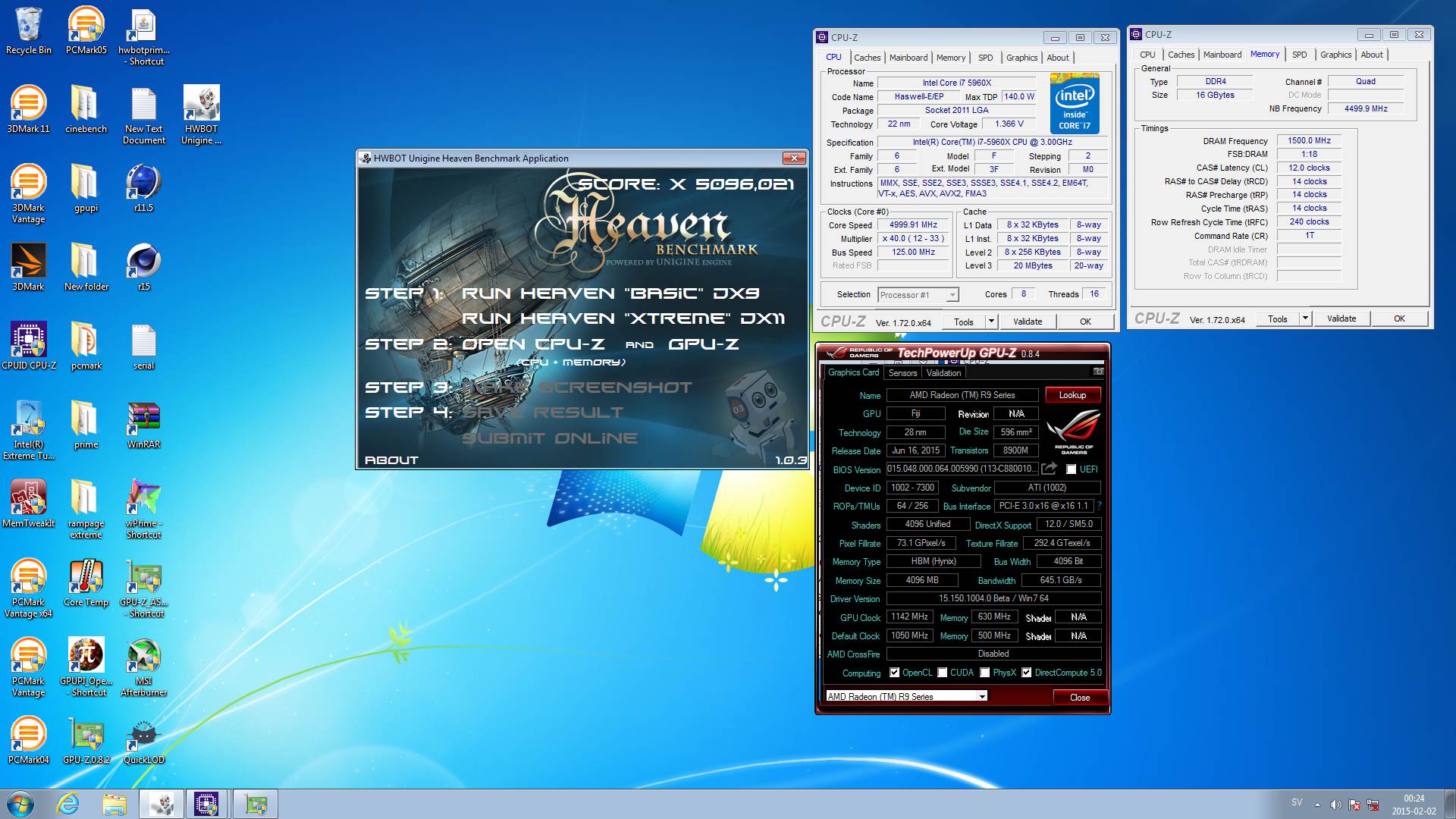This screenshot has height=819, width=1456.
Task: Expand Tools dropdown arrow in left CPU-Z
Action: click(x=991, y=322)
